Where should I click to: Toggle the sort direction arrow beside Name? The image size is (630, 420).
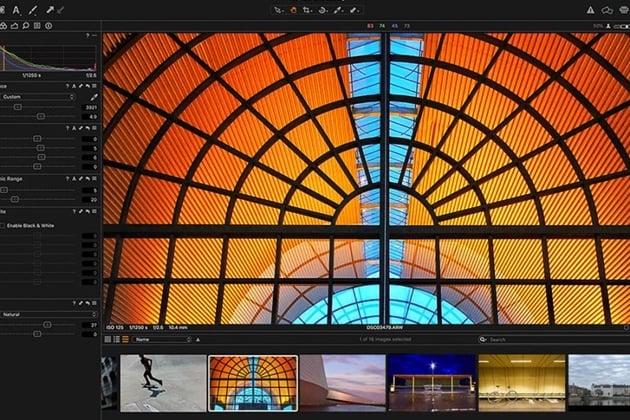tap(198, 340)
